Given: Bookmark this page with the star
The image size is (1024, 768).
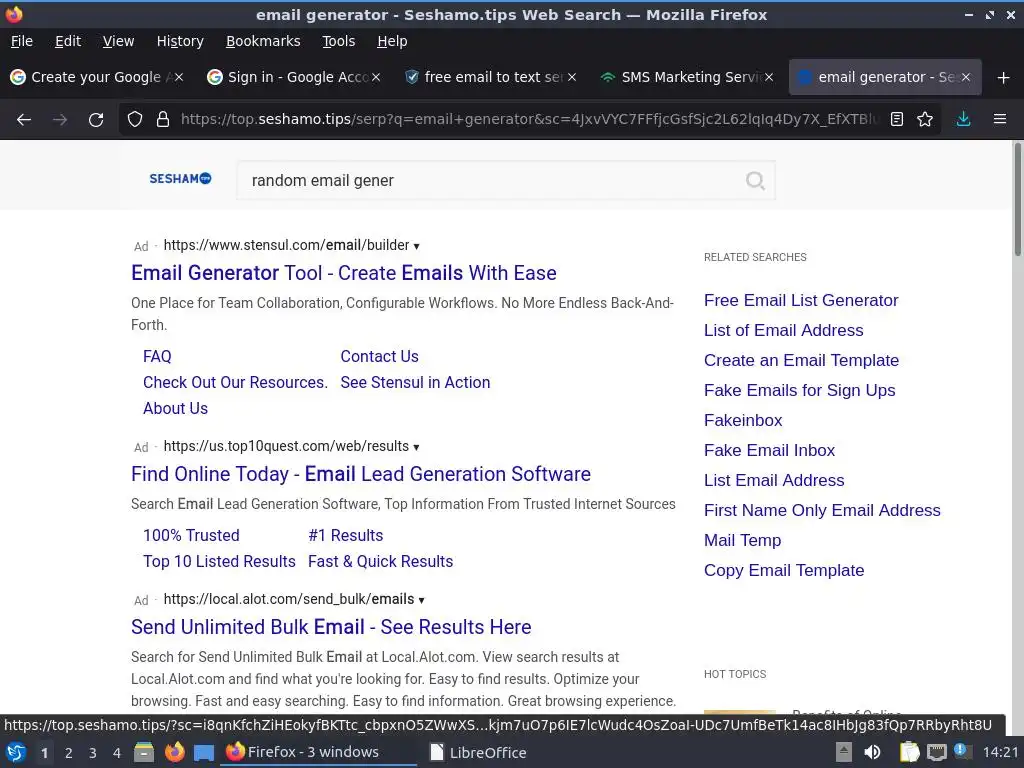Looking at the screenshot, I should [x=925, y=120].
